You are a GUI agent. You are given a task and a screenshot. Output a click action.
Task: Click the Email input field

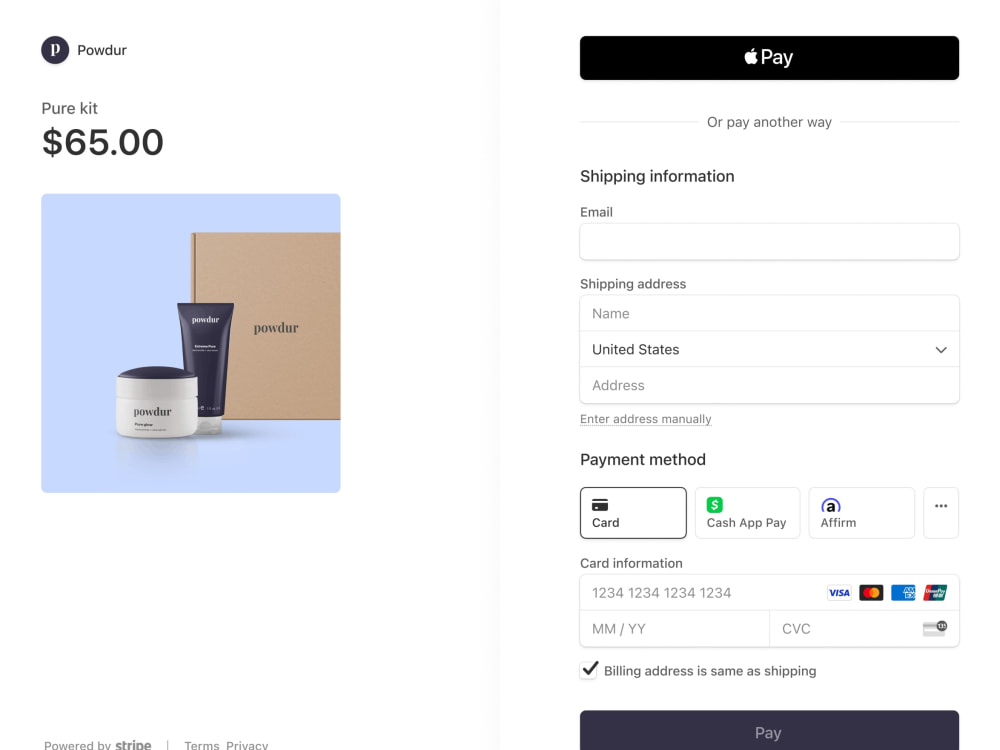click(769, 242)
